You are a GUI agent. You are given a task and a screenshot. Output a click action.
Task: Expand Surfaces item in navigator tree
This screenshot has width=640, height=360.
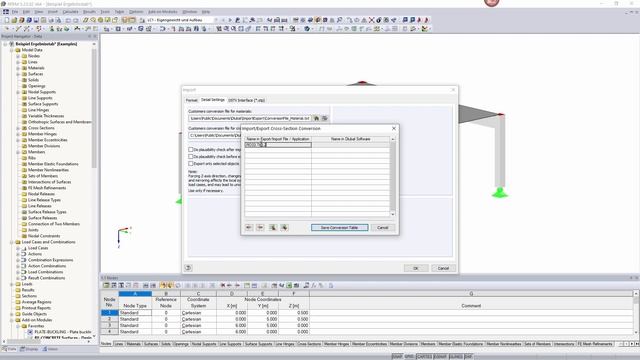point(18,74)
